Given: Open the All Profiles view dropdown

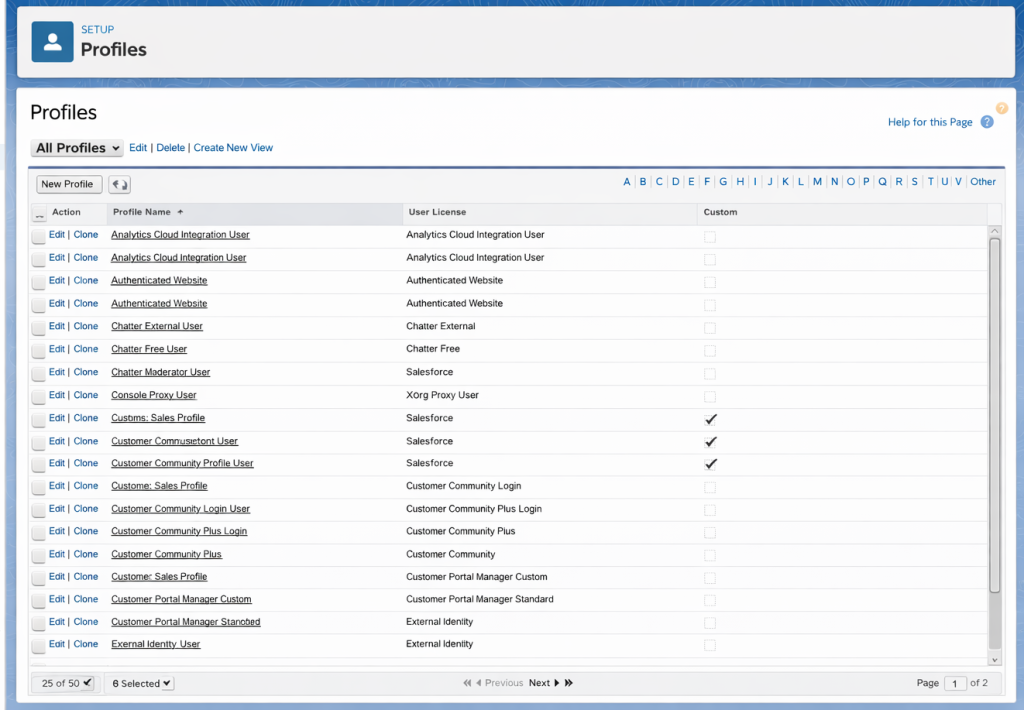Looking at the screenshot, I should click(77, 147).
